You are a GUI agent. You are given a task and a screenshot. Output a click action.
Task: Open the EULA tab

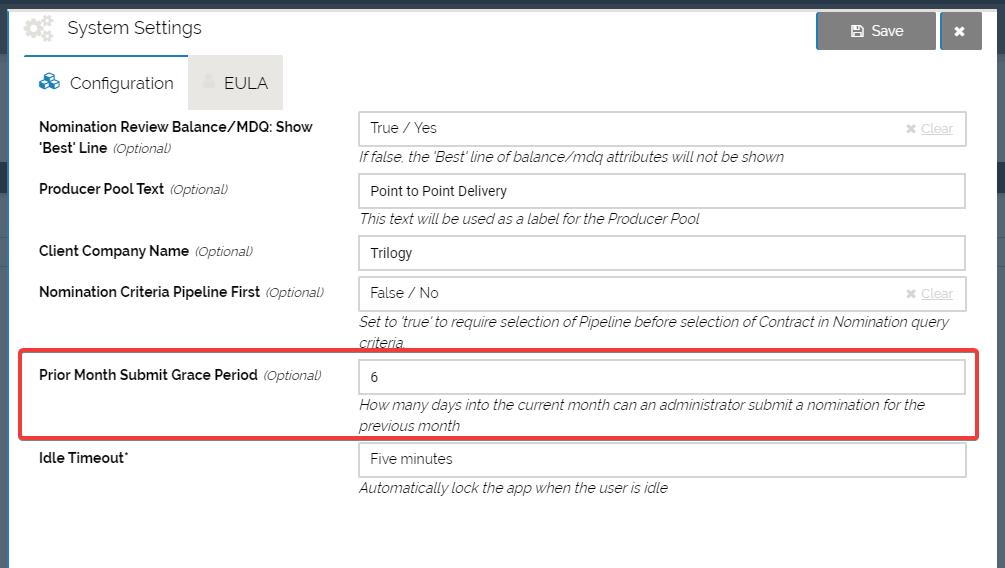236,83
